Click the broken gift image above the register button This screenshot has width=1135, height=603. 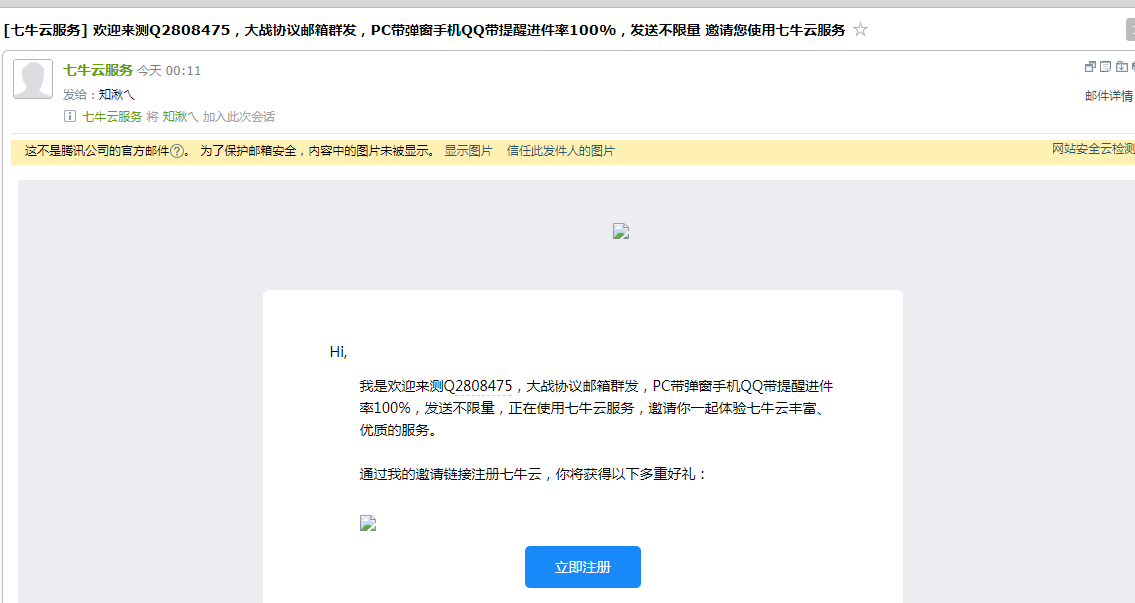click(x=368, y=523)
